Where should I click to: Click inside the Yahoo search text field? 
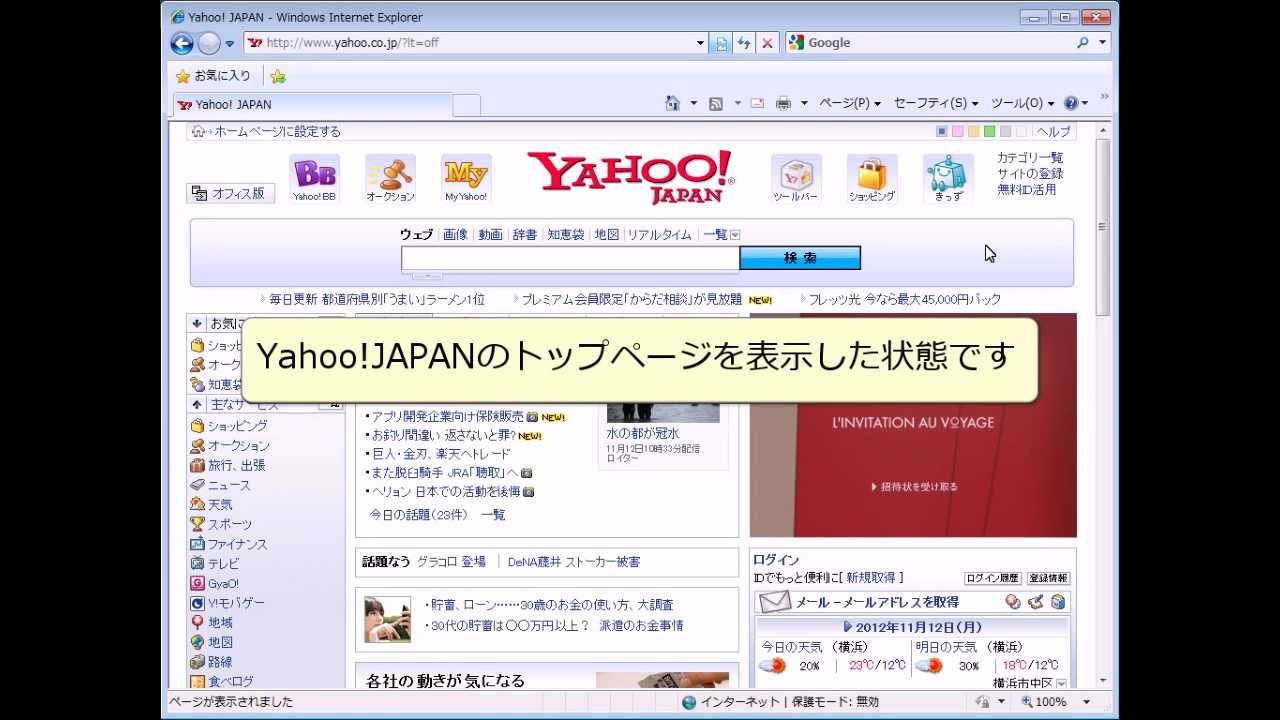point(570,258)
